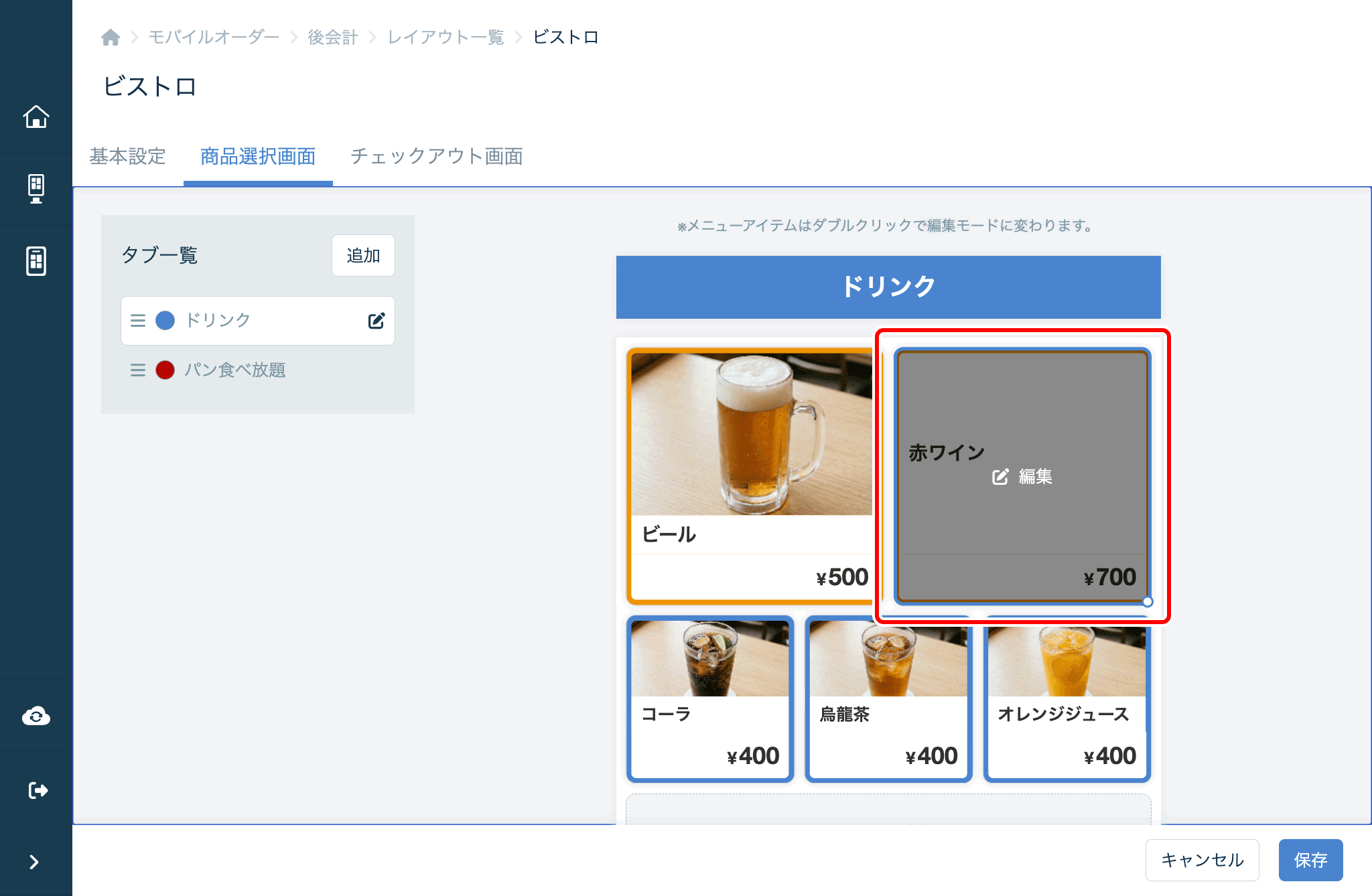Select the home icon in the left sidebar
This screenshot has height=896, width=1372.
tap(36, 116)
